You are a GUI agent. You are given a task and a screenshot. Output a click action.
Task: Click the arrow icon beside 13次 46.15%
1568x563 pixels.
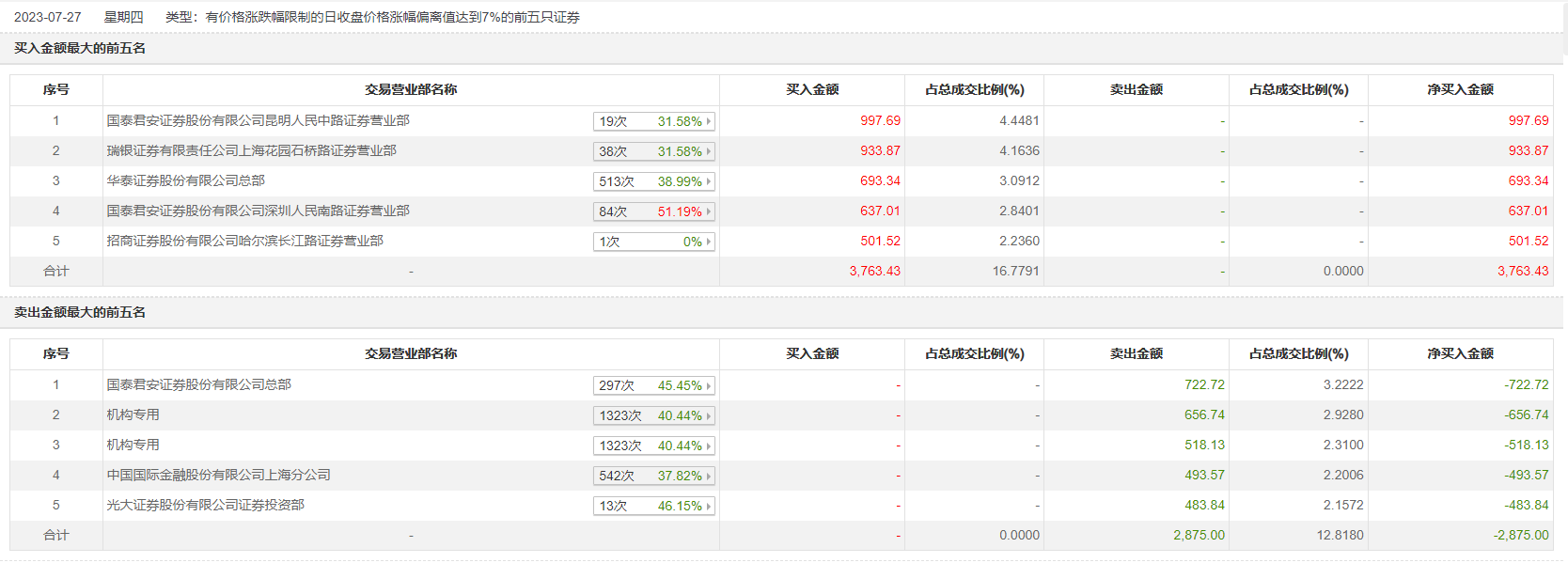709,506
